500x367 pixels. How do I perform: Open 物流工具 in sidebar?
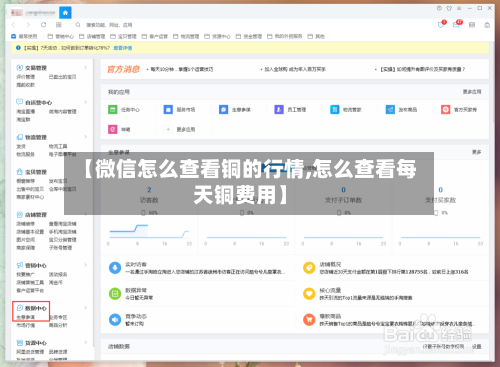58,146
